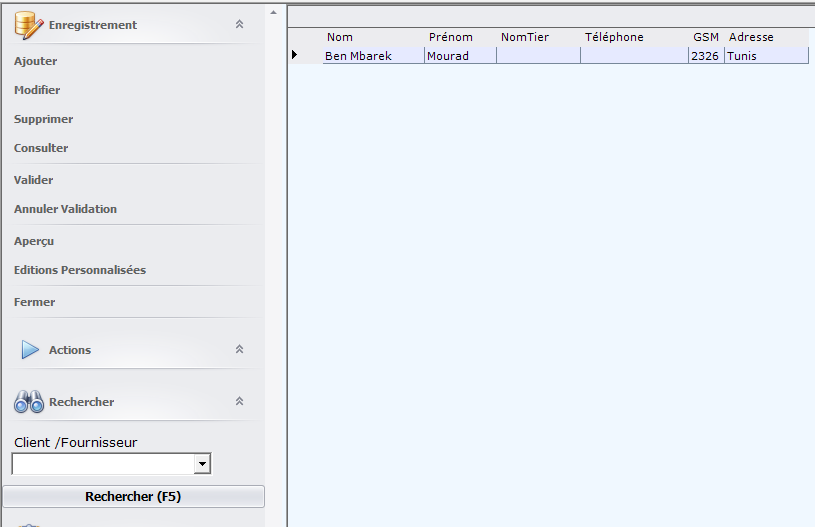Click Modifier in the sidebar
815x527 pixels.
coord(37,90)
